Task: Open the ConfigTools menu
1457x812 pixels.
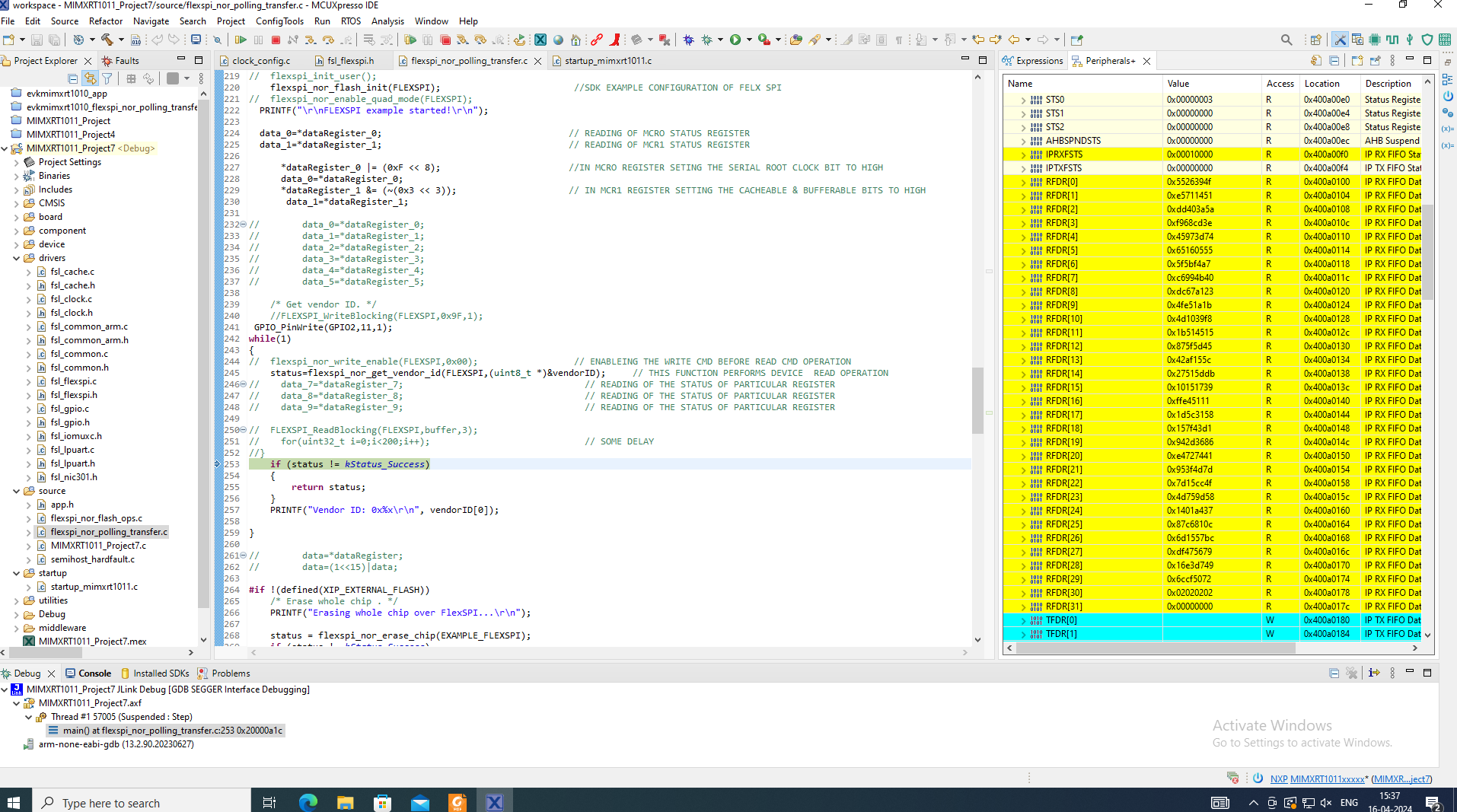Action: 279,21
